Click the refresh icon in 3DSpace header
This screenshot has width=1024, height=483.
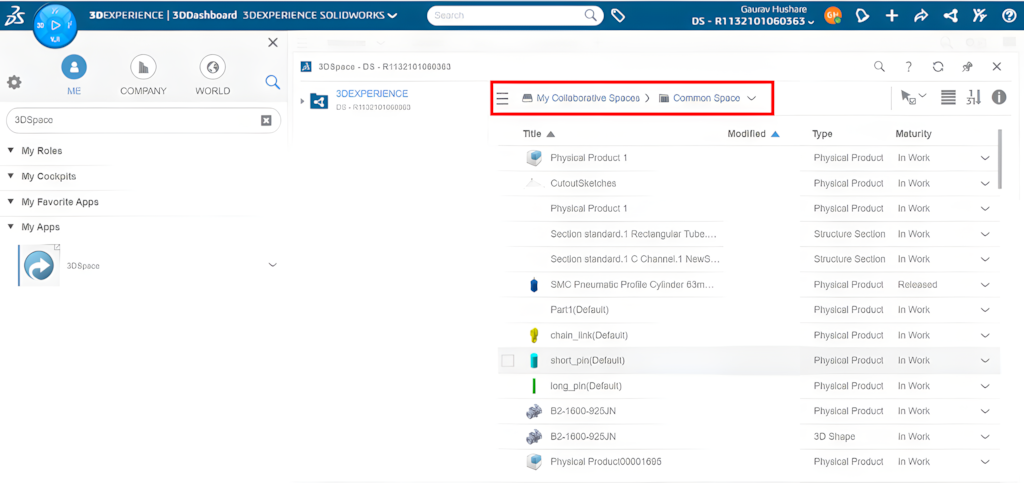click(938, 67)
